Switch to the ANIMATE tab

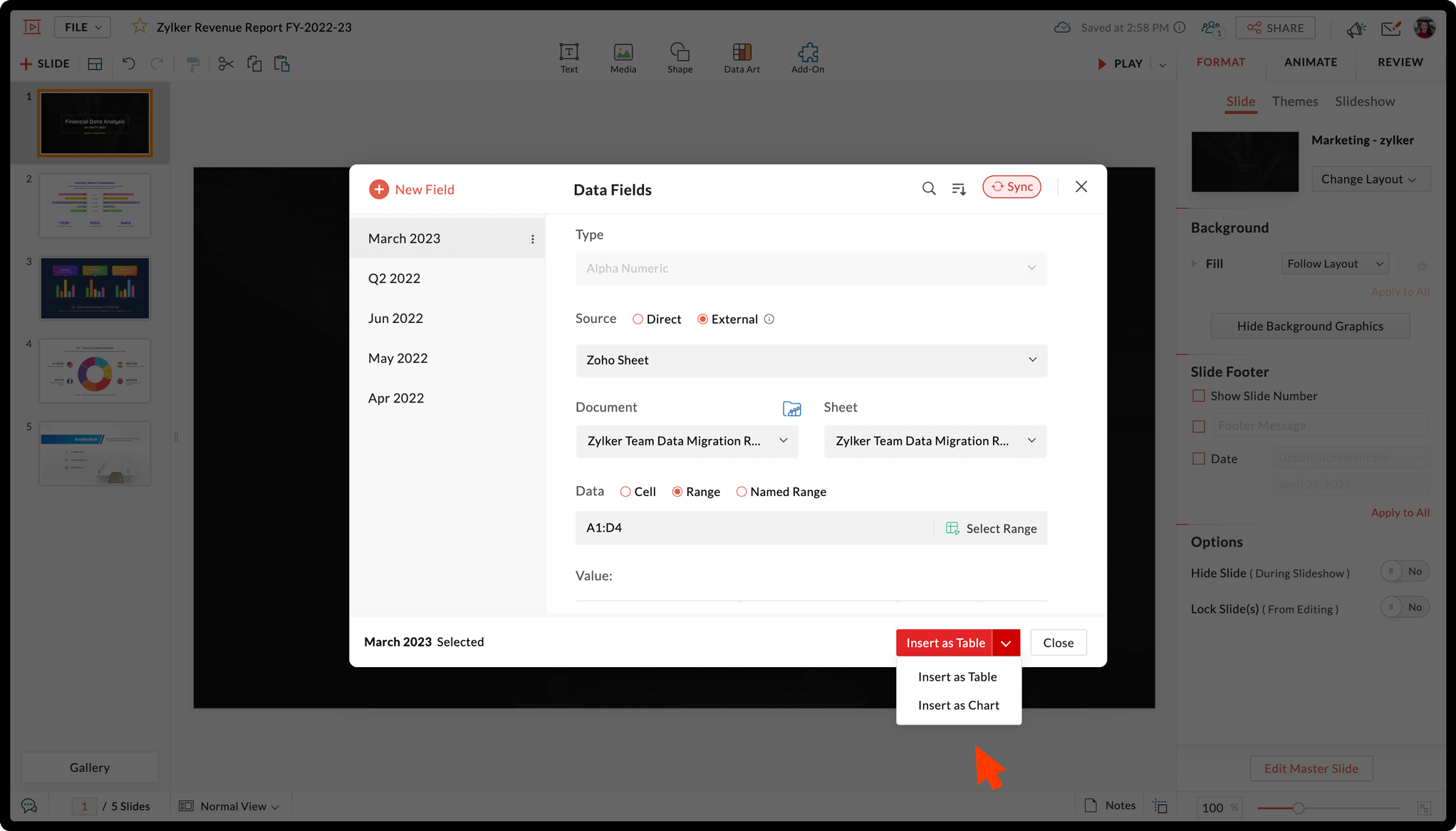1310,62
